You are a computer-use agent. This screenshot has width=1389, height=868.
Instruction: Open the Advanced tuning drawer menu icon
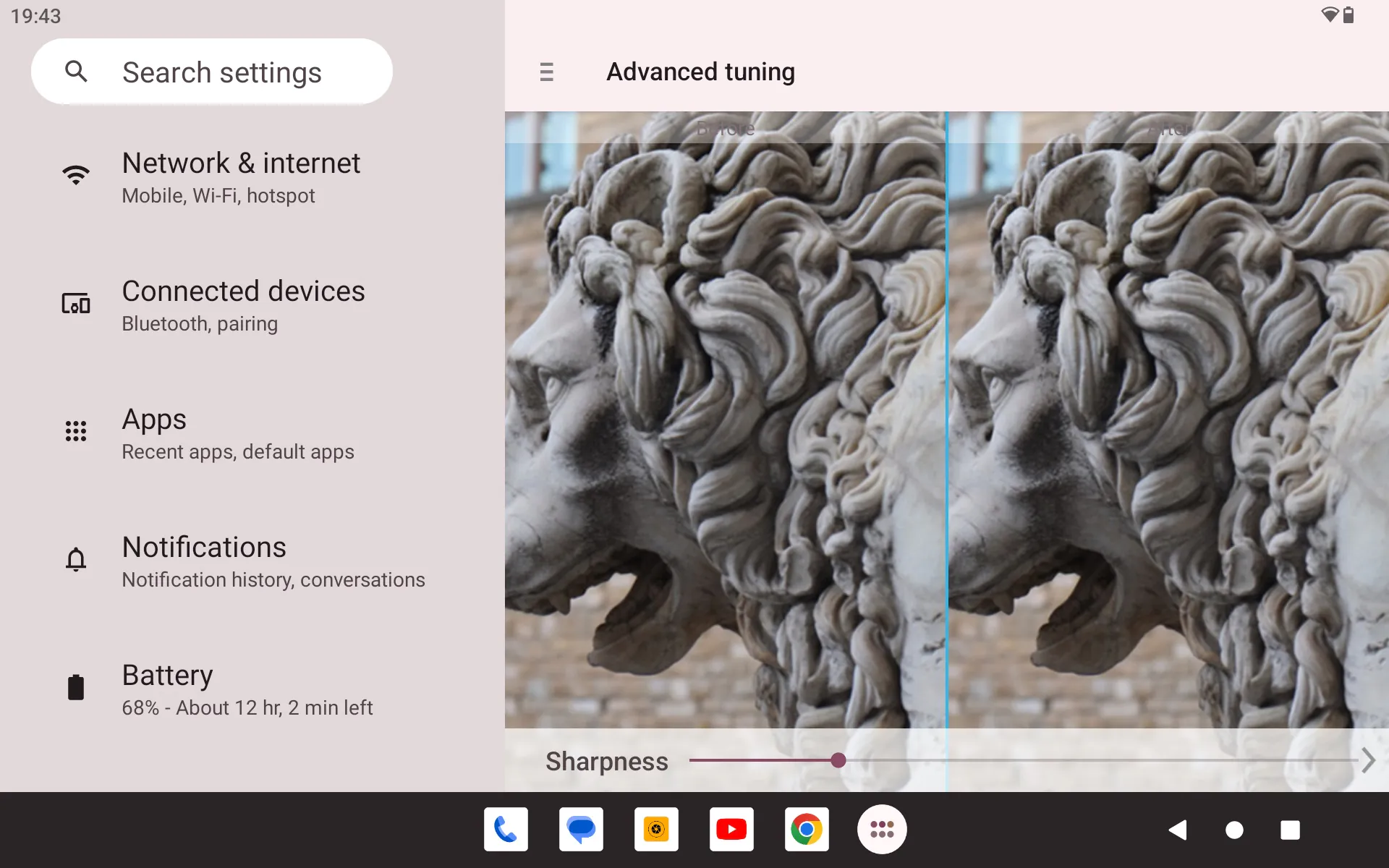(547, 72)
